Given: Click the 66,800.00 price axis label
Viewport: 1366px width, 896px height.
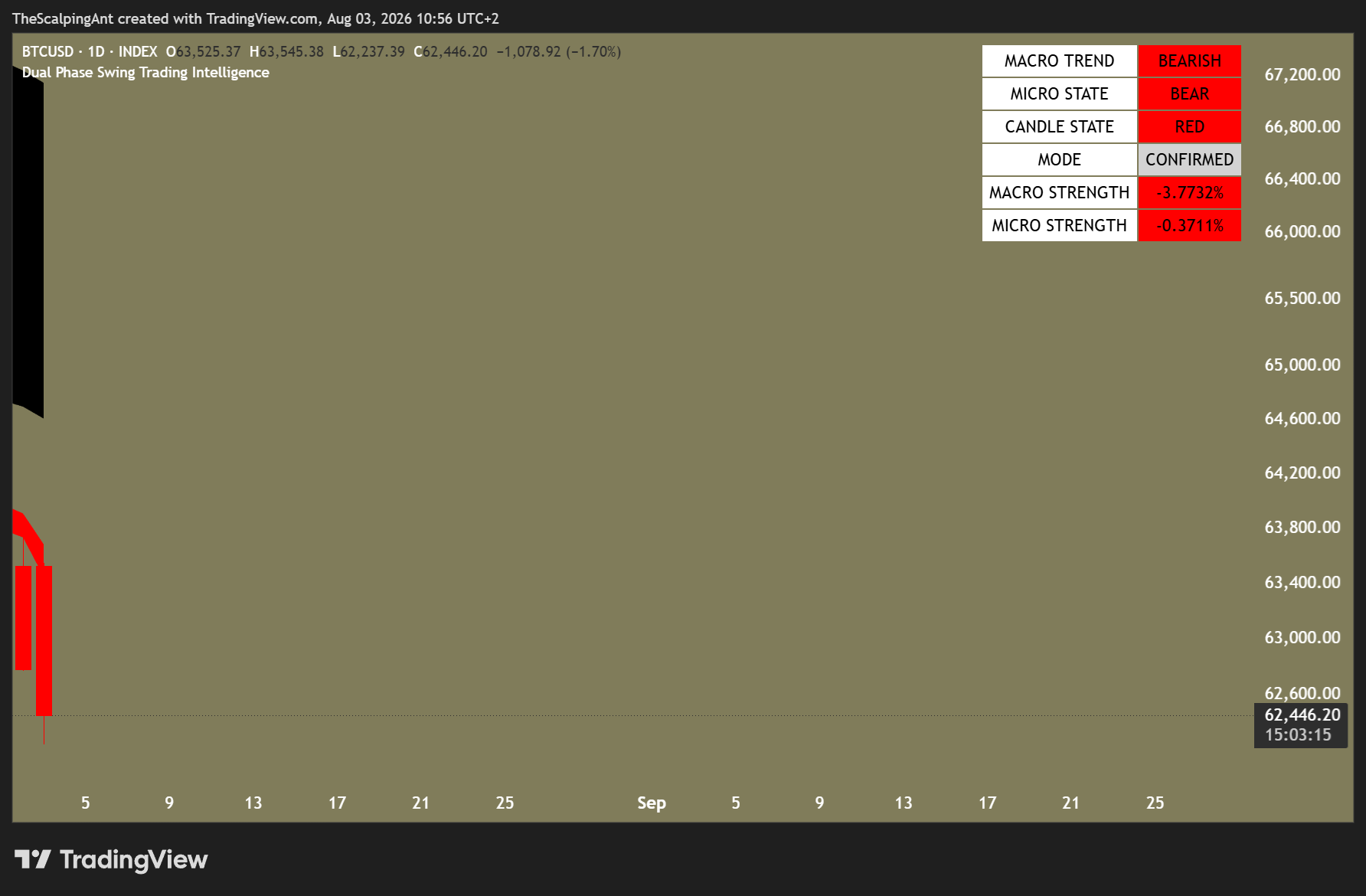Looking at the screenshot, I should click(x=1302, y=126).
